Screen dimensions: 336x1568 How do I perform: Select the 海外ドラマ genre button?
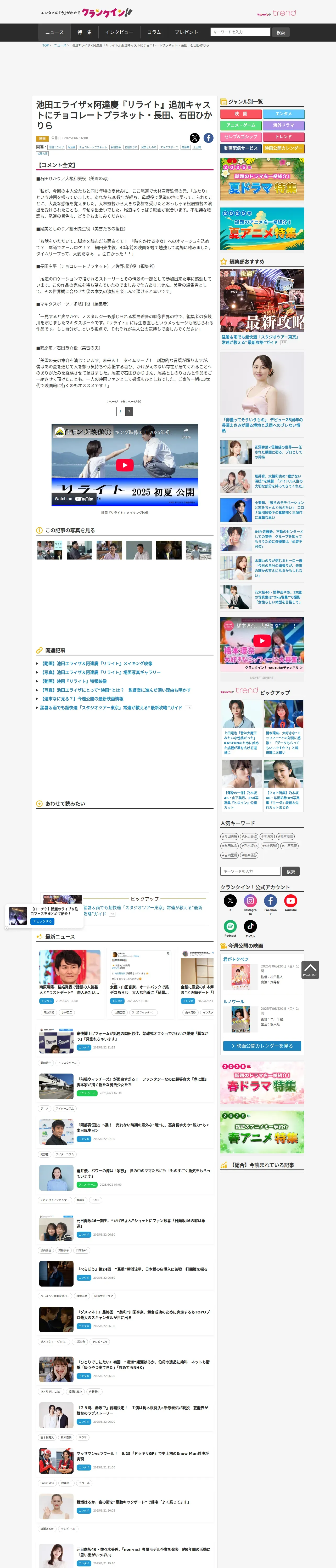[284, 125]
